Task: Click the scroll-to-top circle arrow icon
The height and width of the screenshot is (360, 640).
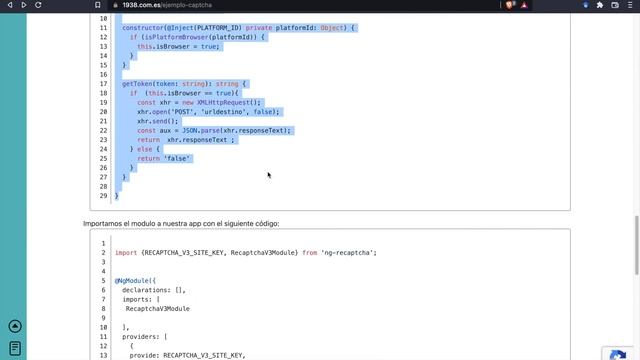Action: (15, 326)
